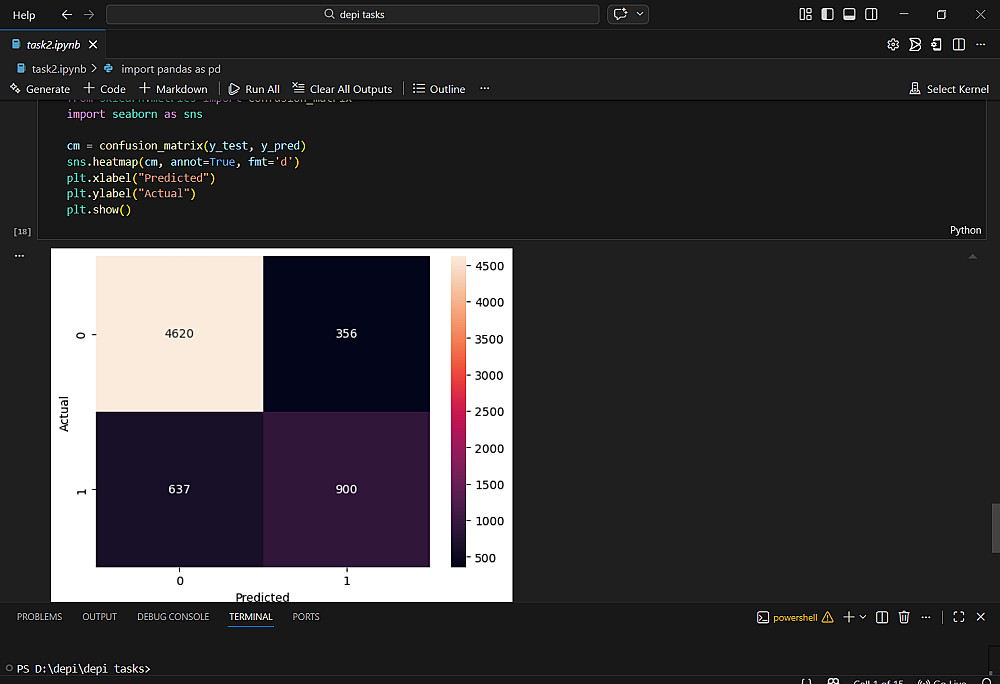Open notebook settings gear icon
Screen dimensions: 1000x684
point(893,45)
